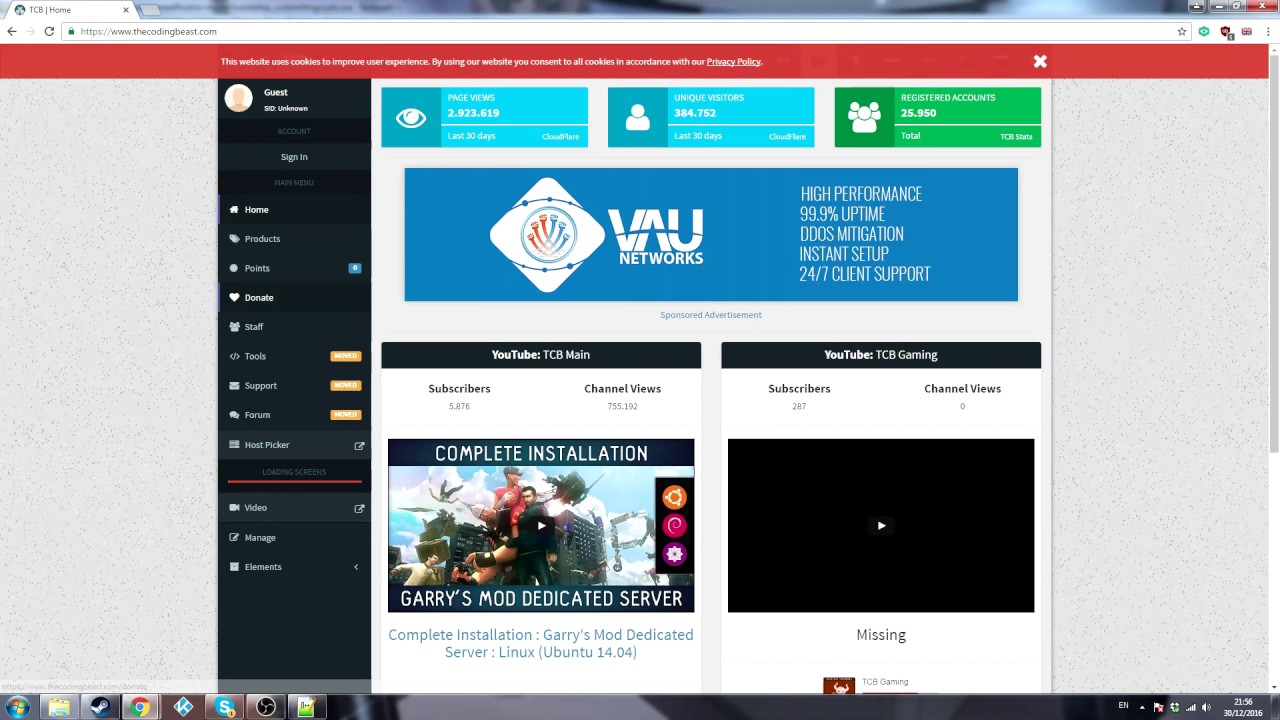Click the points count badge
The width and height of the screenshot is (1280, 720).
pos(355,268)
